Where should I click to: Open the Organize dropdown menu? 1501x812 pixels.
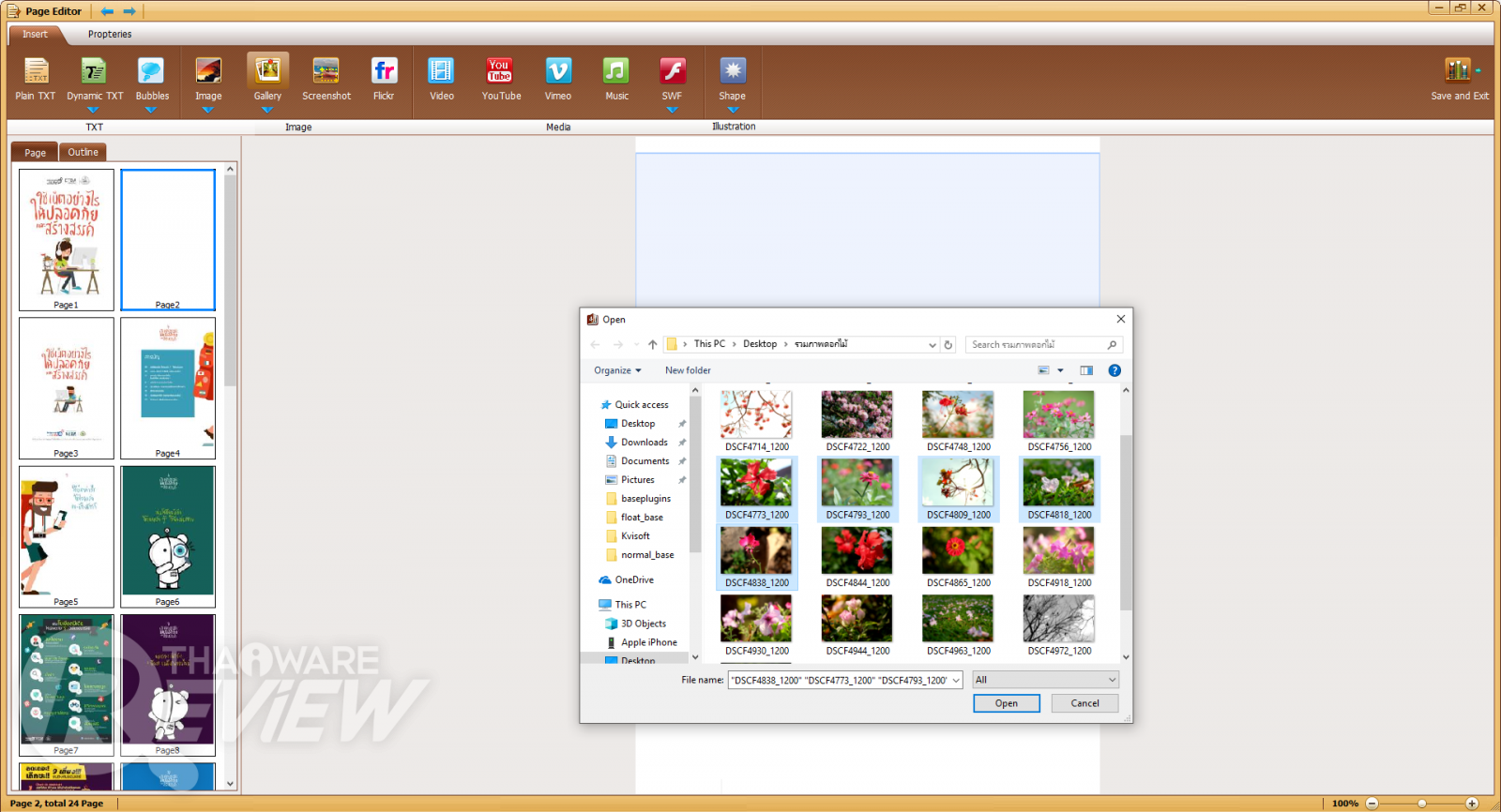(617, 370)
